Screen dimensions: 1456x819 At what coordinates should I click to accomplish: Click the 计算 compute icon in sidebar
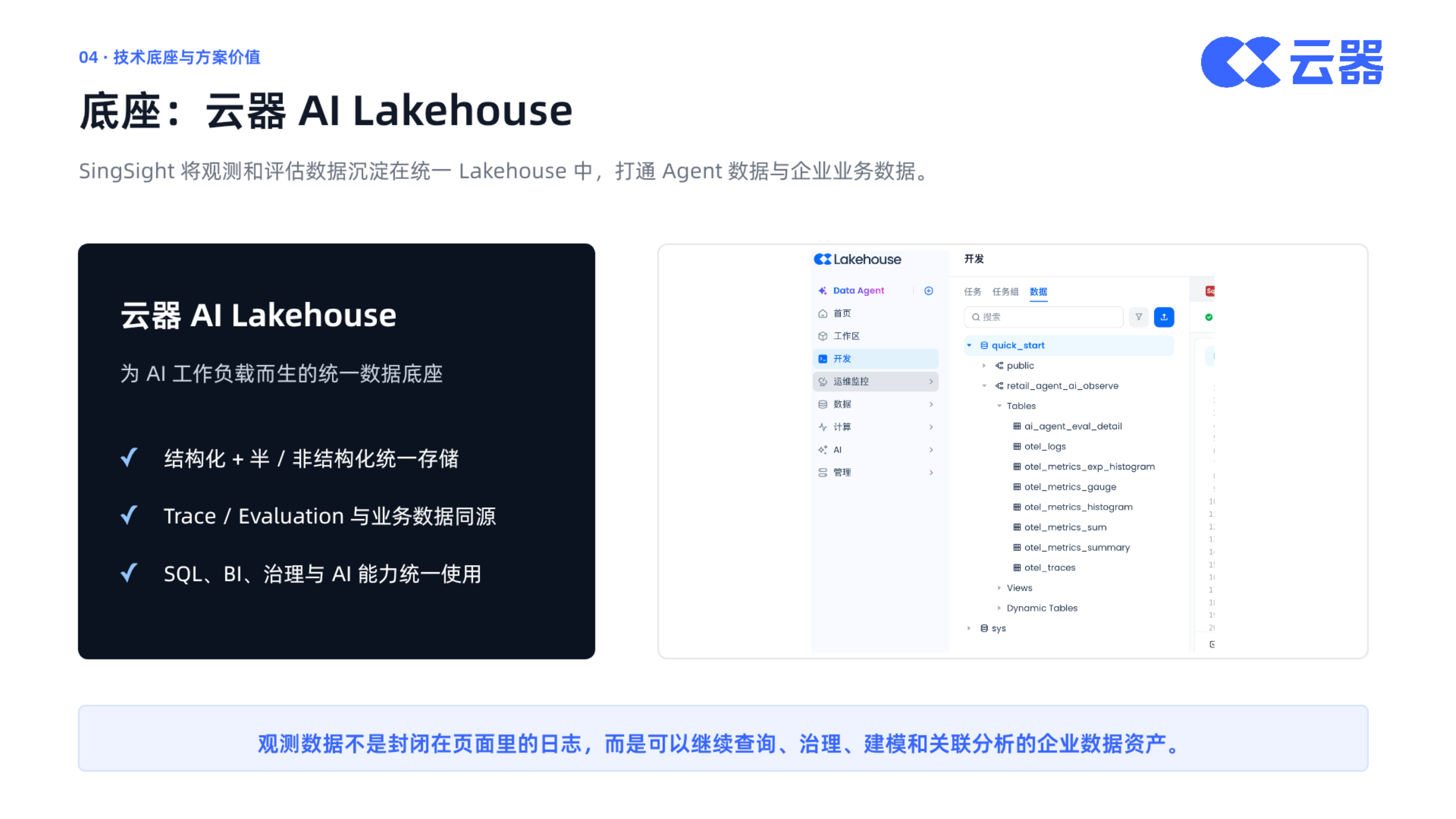(822, 427)
